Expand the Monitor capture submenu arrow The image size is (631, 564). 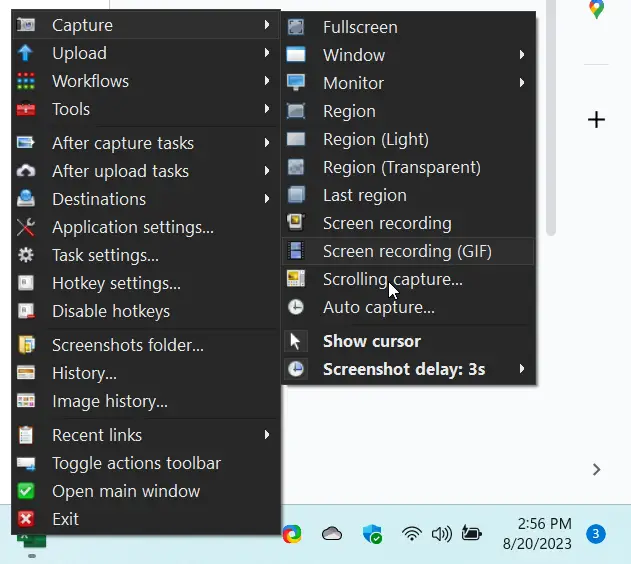tap(522, 82)
